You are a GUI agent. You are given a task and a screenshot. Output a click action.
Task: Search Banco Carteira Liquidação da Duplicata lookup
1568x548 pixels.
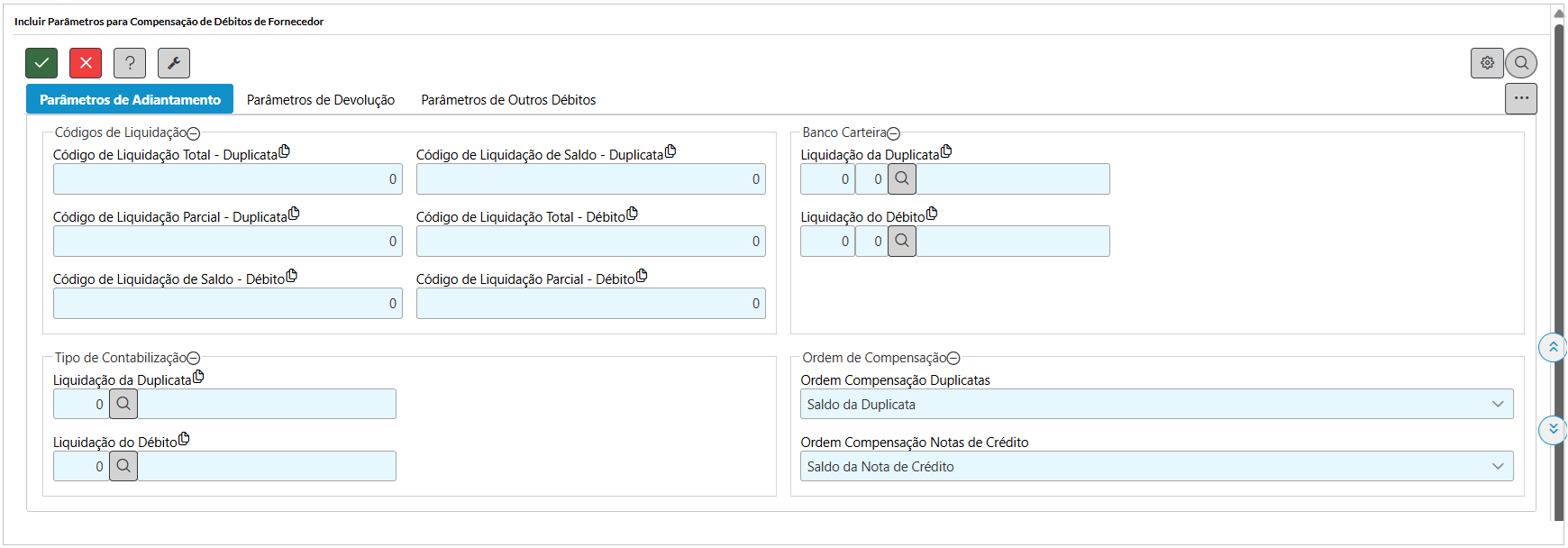[902, 179]
